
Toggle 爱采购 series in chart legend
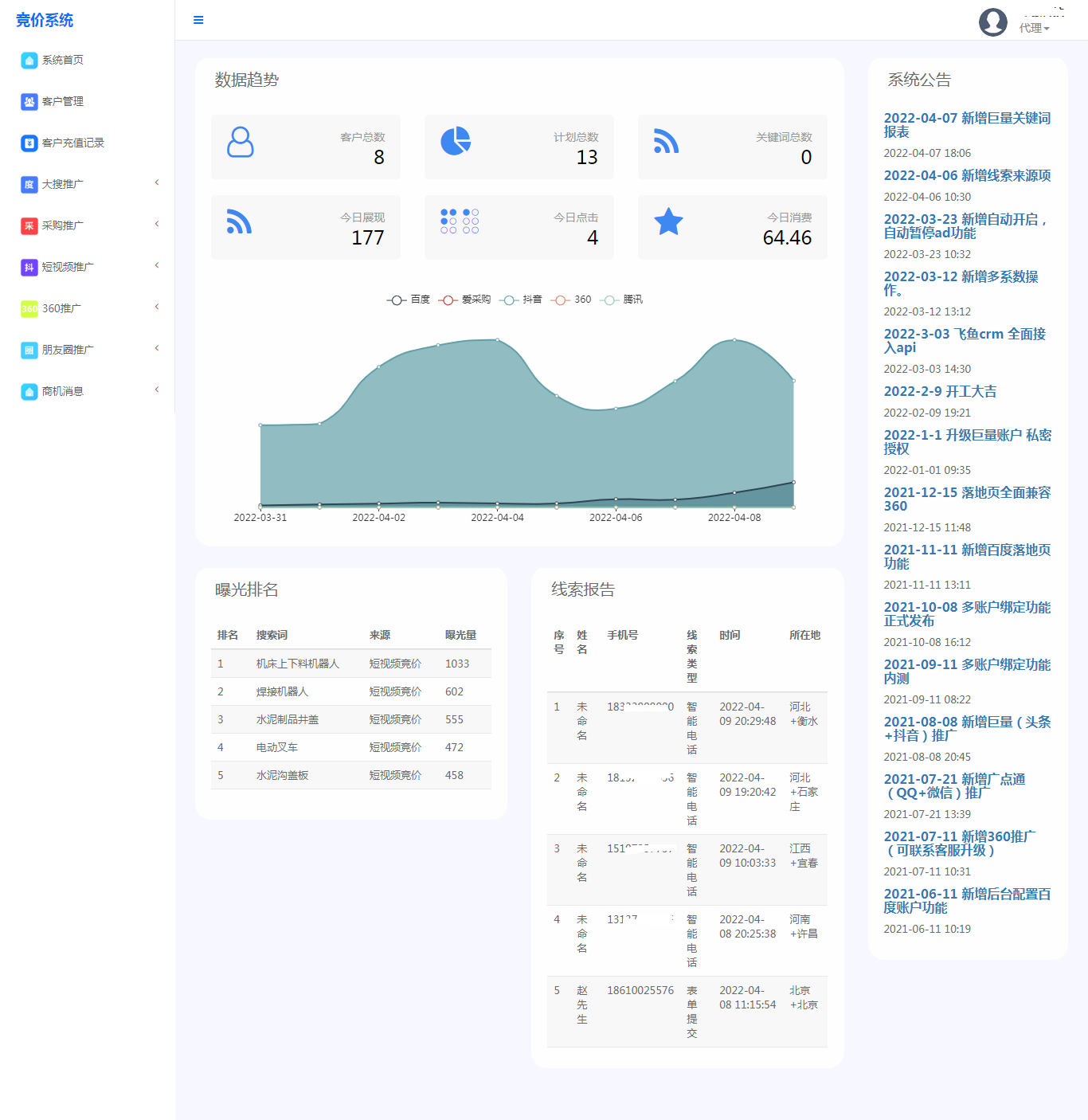[x=464, y=300]
